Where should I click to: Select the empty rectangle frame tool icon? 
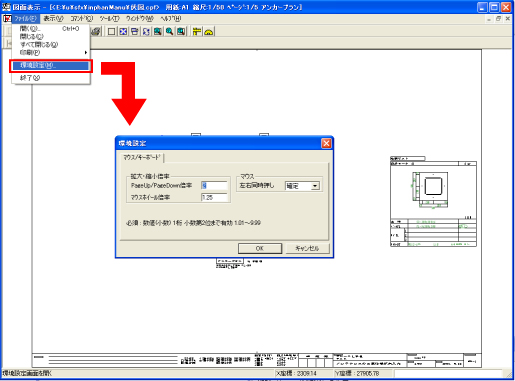point(111,32)
